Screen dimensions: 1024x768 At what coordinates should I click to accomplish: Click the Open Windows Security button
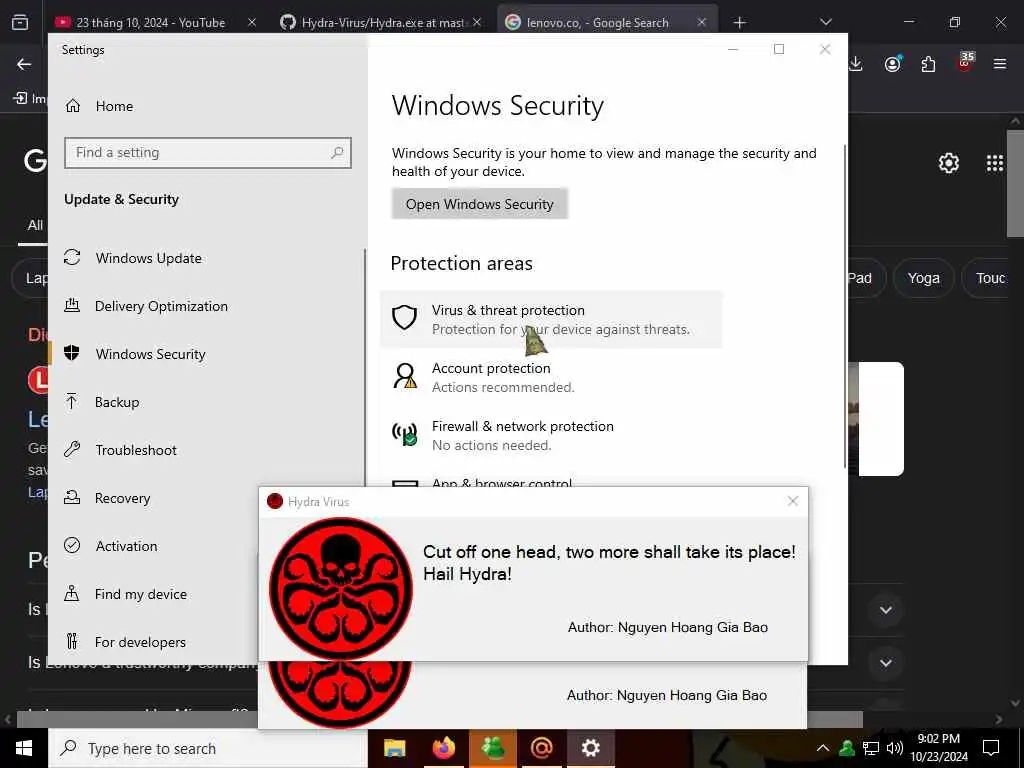pos(479,204)
